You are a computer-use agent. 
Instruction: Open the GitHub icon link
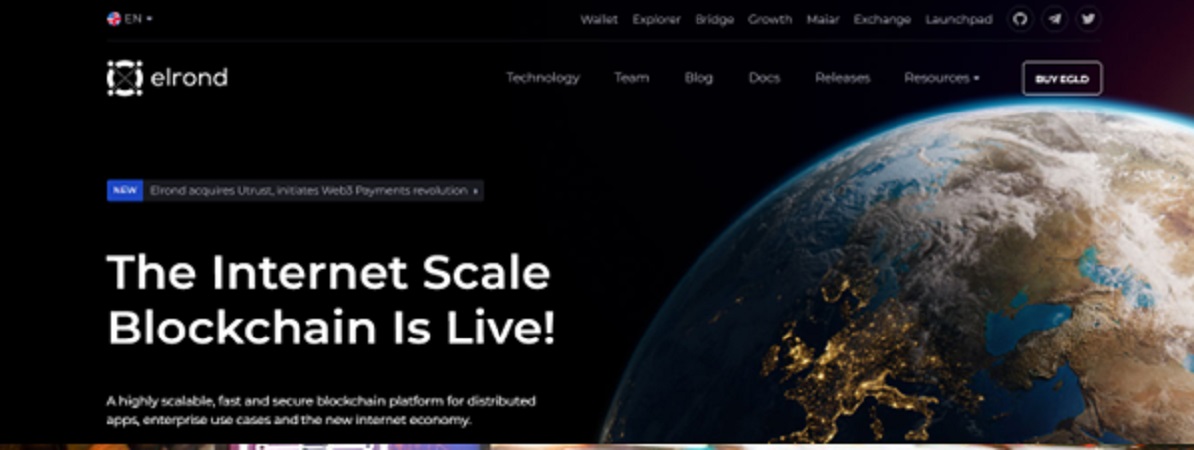(1020, 19)
